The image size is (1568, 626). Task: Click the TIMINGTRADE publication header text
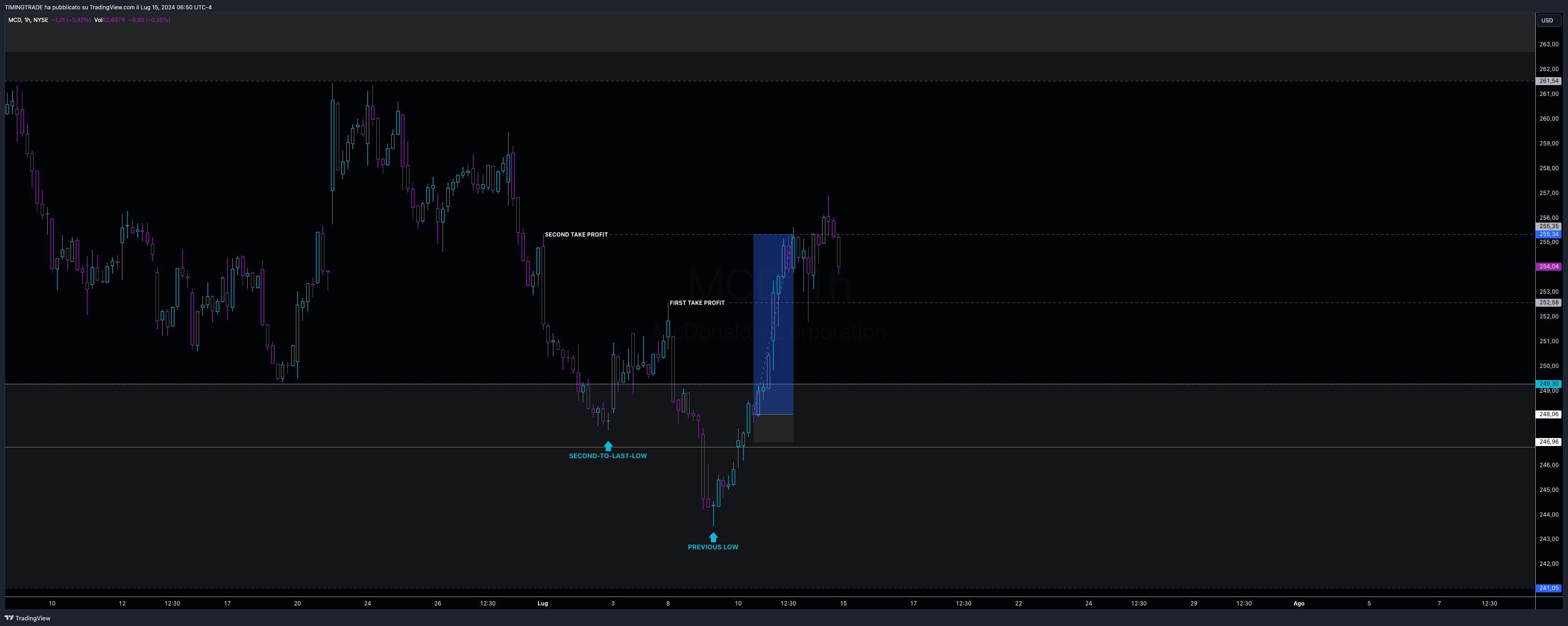108,7
